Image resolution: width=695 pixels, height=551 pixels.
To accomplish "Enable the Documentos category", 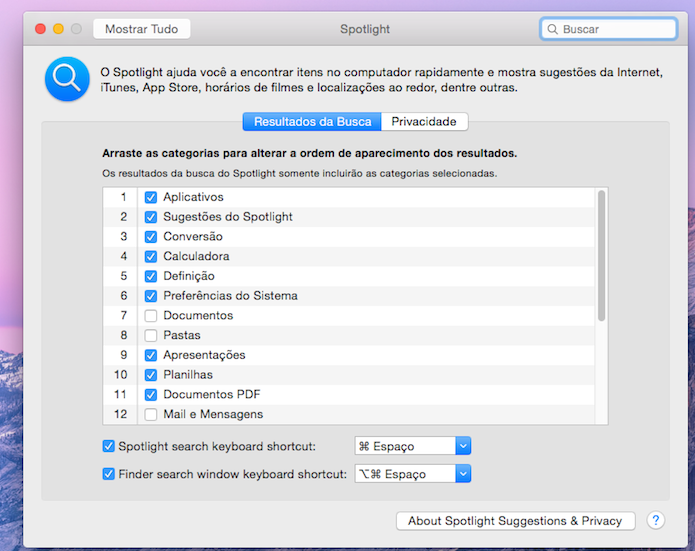I will pyautogui.click(x=151, y=316).
